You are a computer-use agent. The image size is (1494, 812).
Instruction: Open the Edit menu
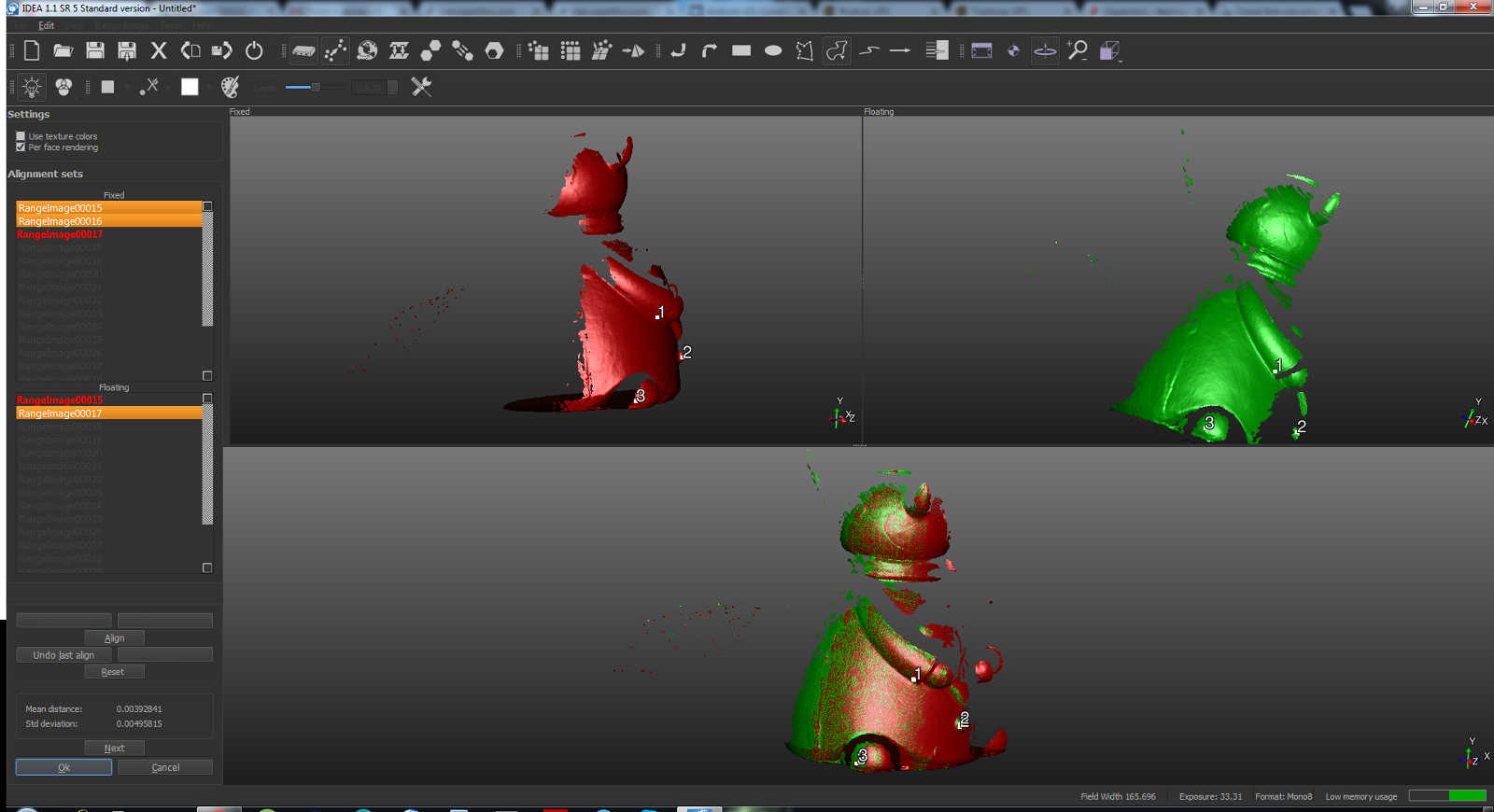[46, 25]
